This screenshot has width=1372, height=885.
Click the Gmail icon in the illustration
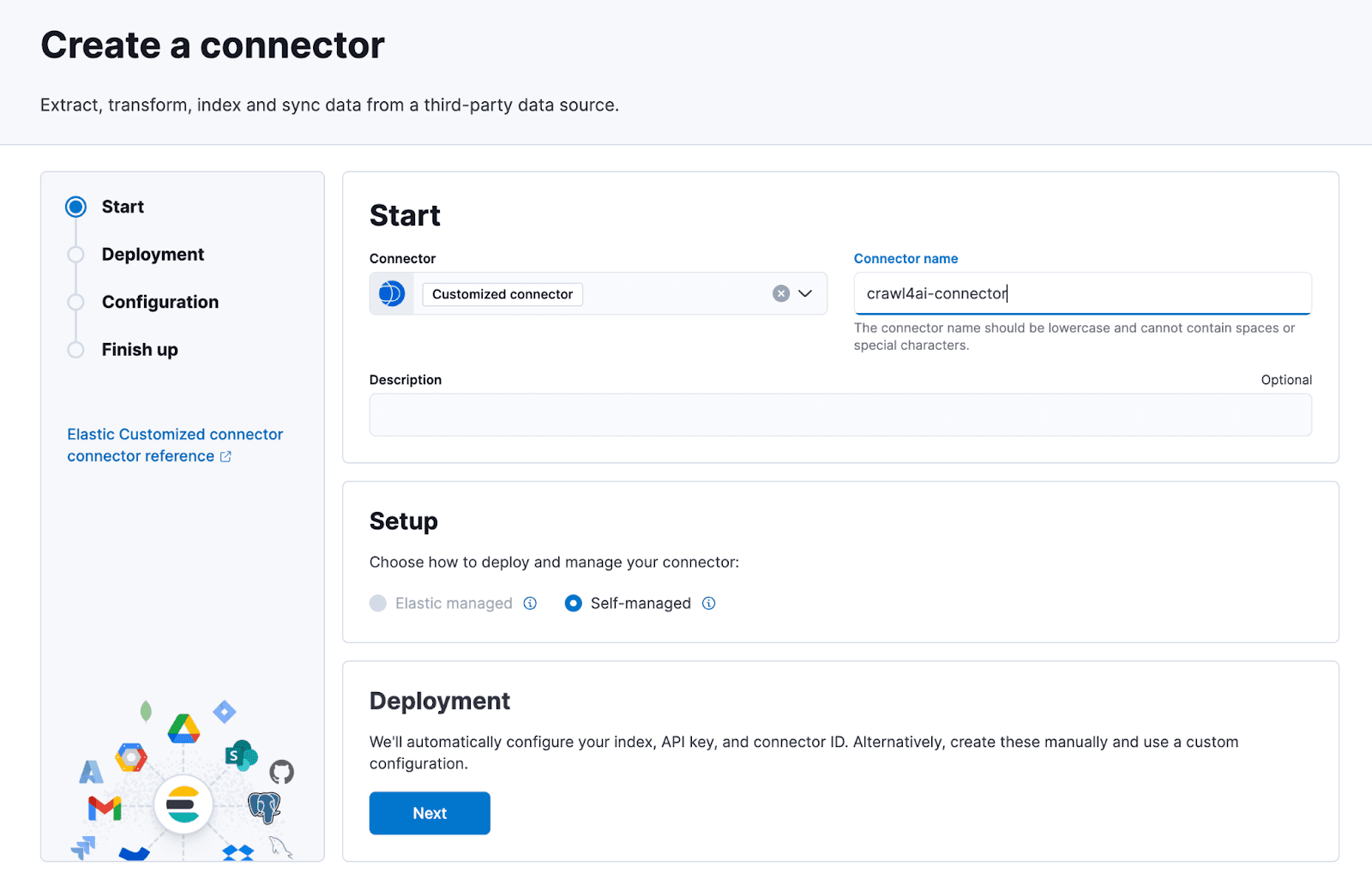[x=105, y=807]
